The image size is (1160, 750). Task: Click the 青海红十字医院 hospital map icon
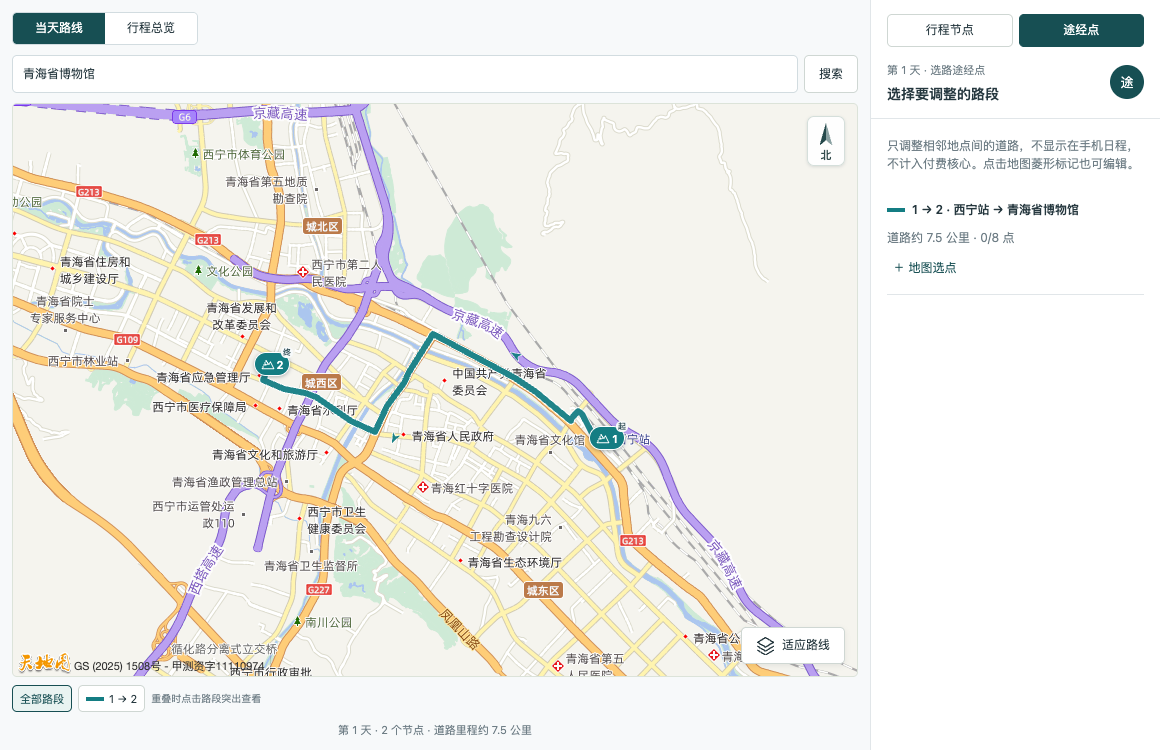(422, 487)
